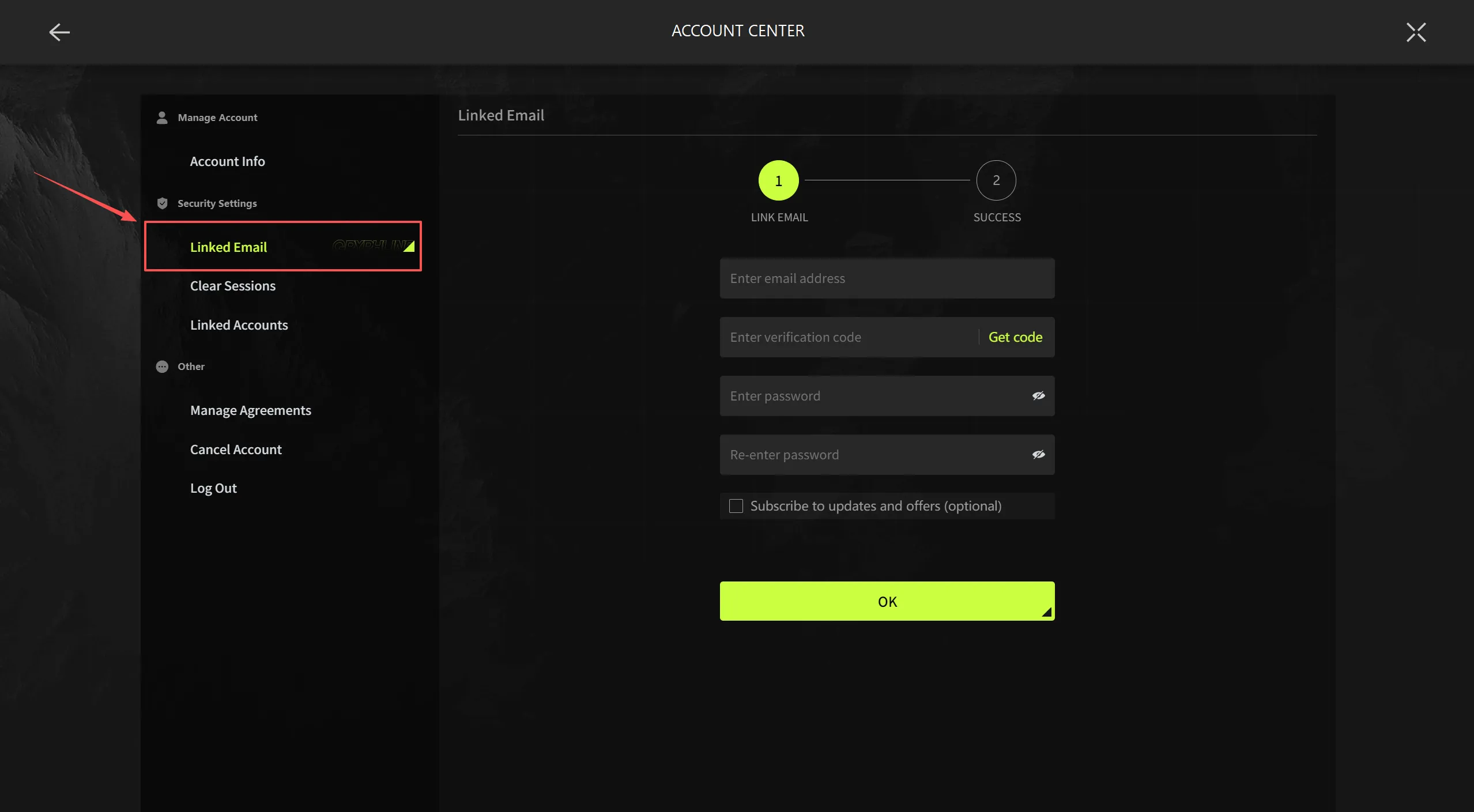Image resolution: width=1474 pixels, height=812 pixels.
Task: Click the green OK button
Action: pos(887,601)
